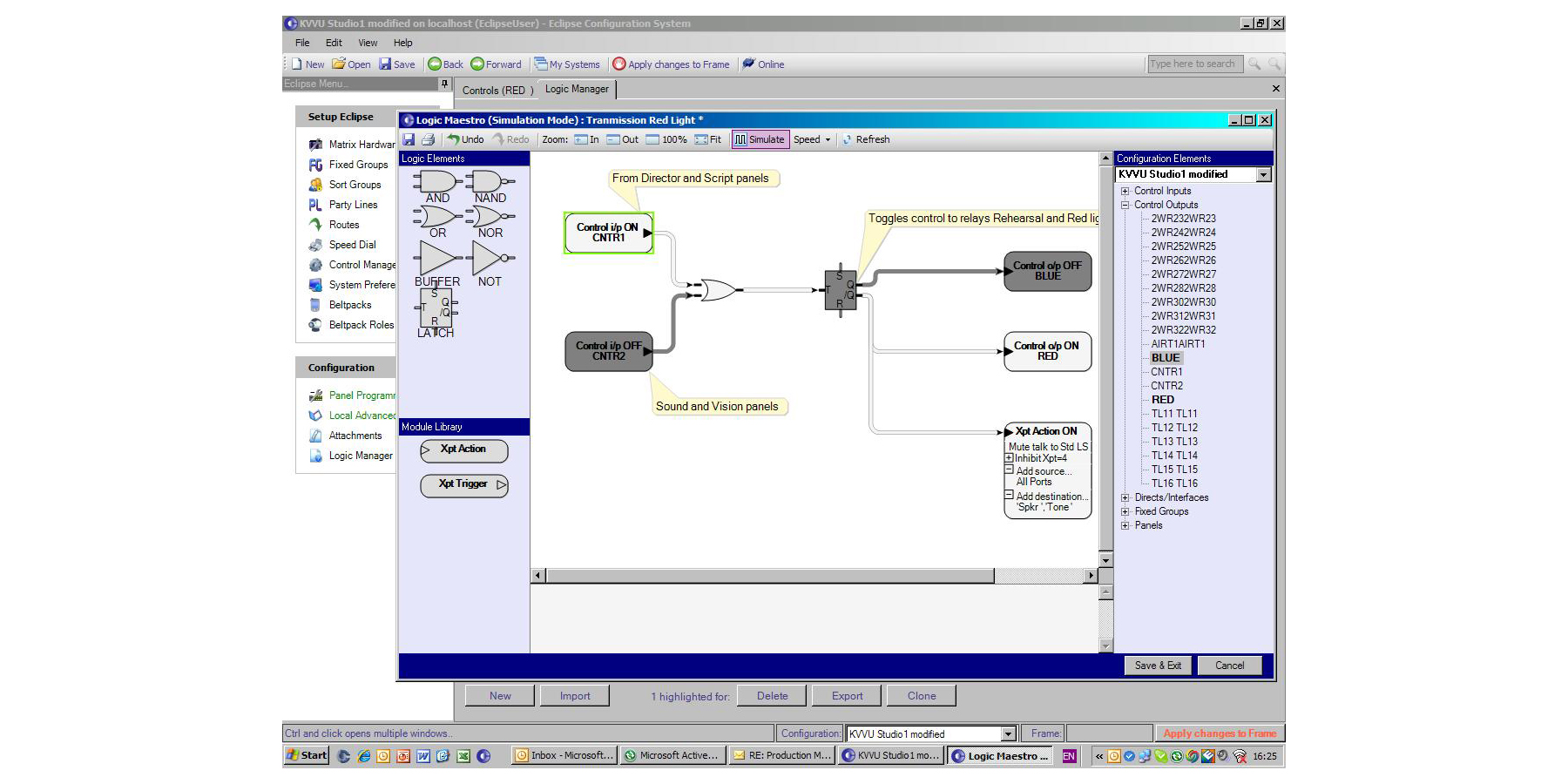The height and width of the screenshot is (784, 1568).
Task: Click the print icon in Logic Maestro toolbar
Action: coord(428,139)
